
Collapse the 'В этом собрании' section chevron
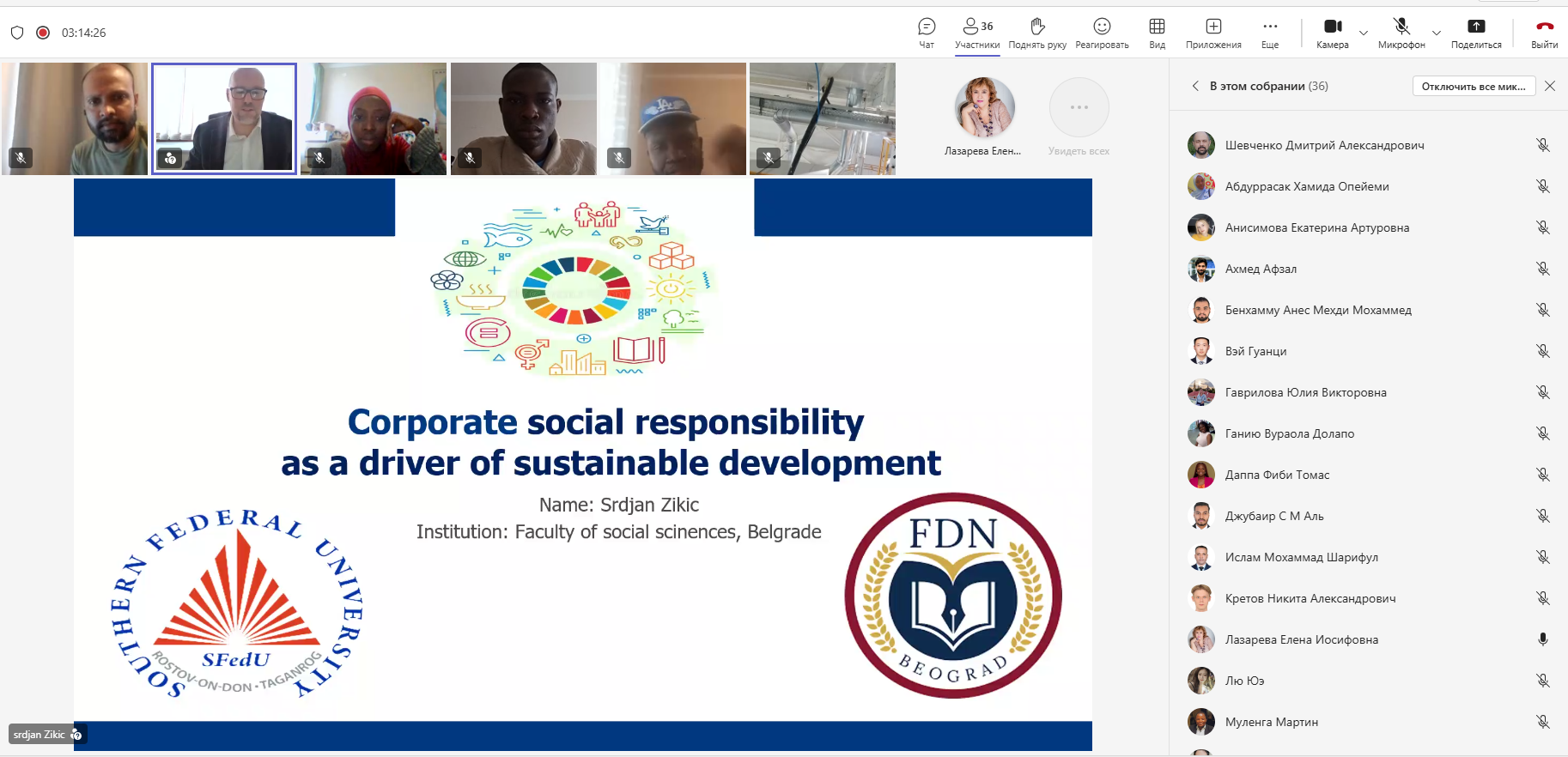[1195, 86]
